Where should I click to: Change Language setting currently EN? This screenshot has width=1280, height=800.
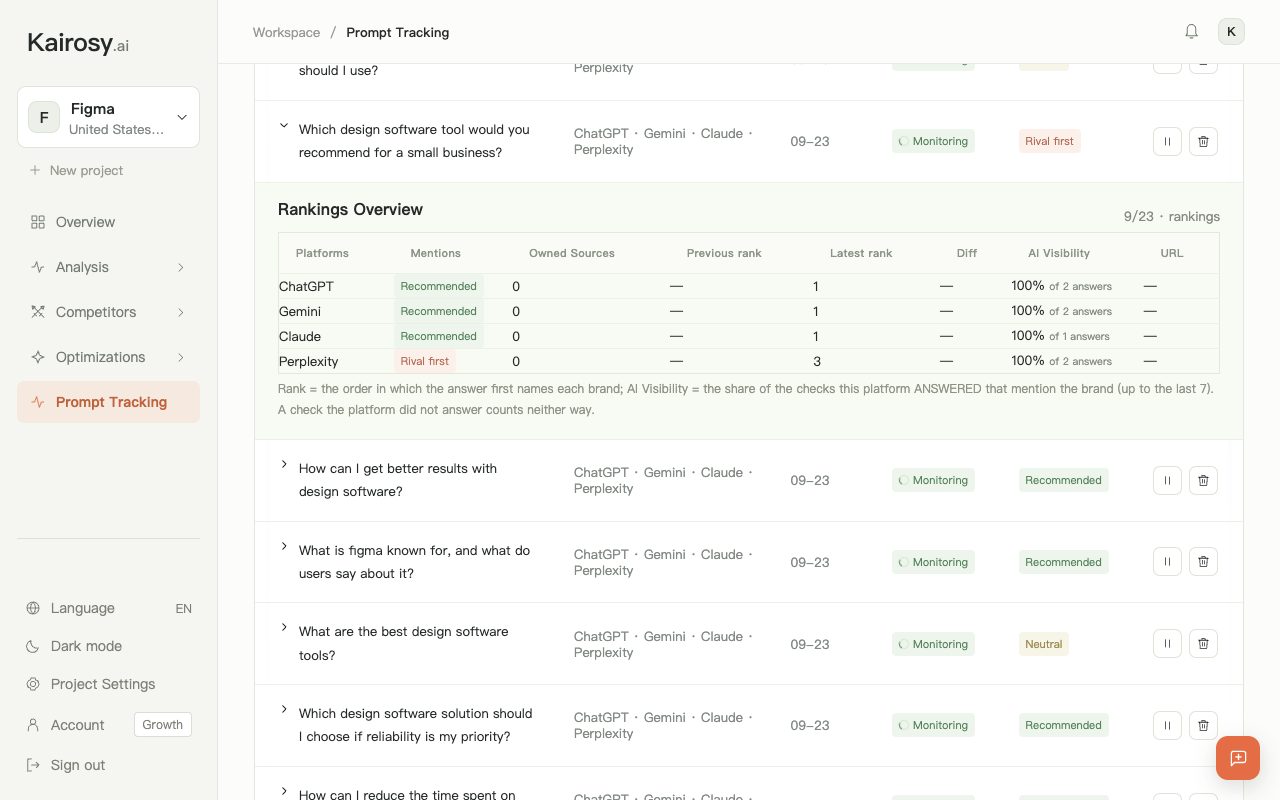click(x=108, y=608)
